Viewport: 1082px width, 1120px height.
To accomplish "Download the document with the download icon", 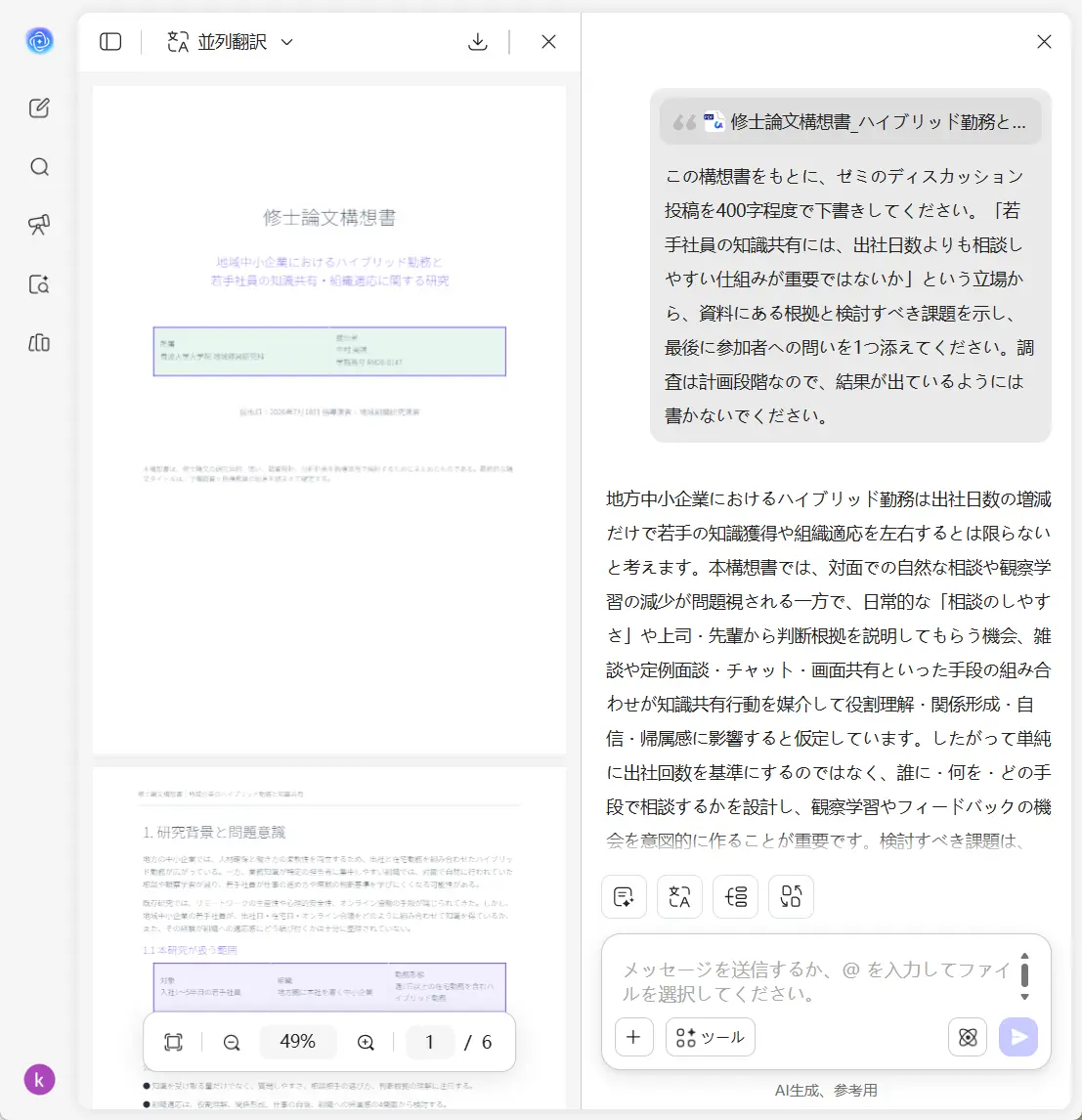I will click(x=478, y=41).
